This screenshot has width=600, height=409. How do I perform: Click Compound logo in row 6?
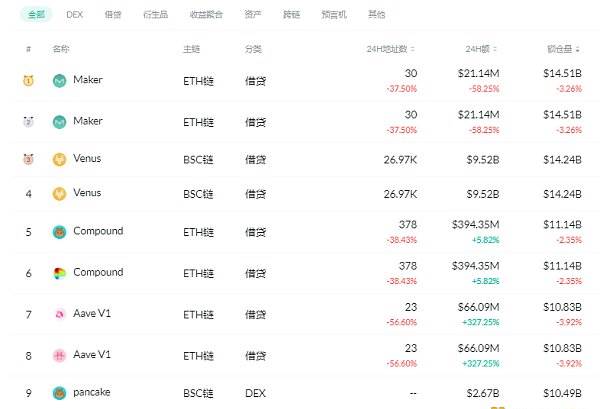click(60, 273)
